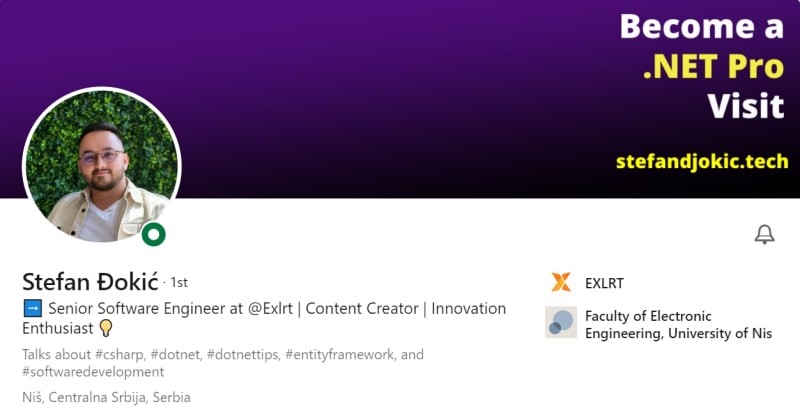Click the Faculty of Electronic Engineering logo
Viewport: 800px width, 411px height.
(561, 322)
